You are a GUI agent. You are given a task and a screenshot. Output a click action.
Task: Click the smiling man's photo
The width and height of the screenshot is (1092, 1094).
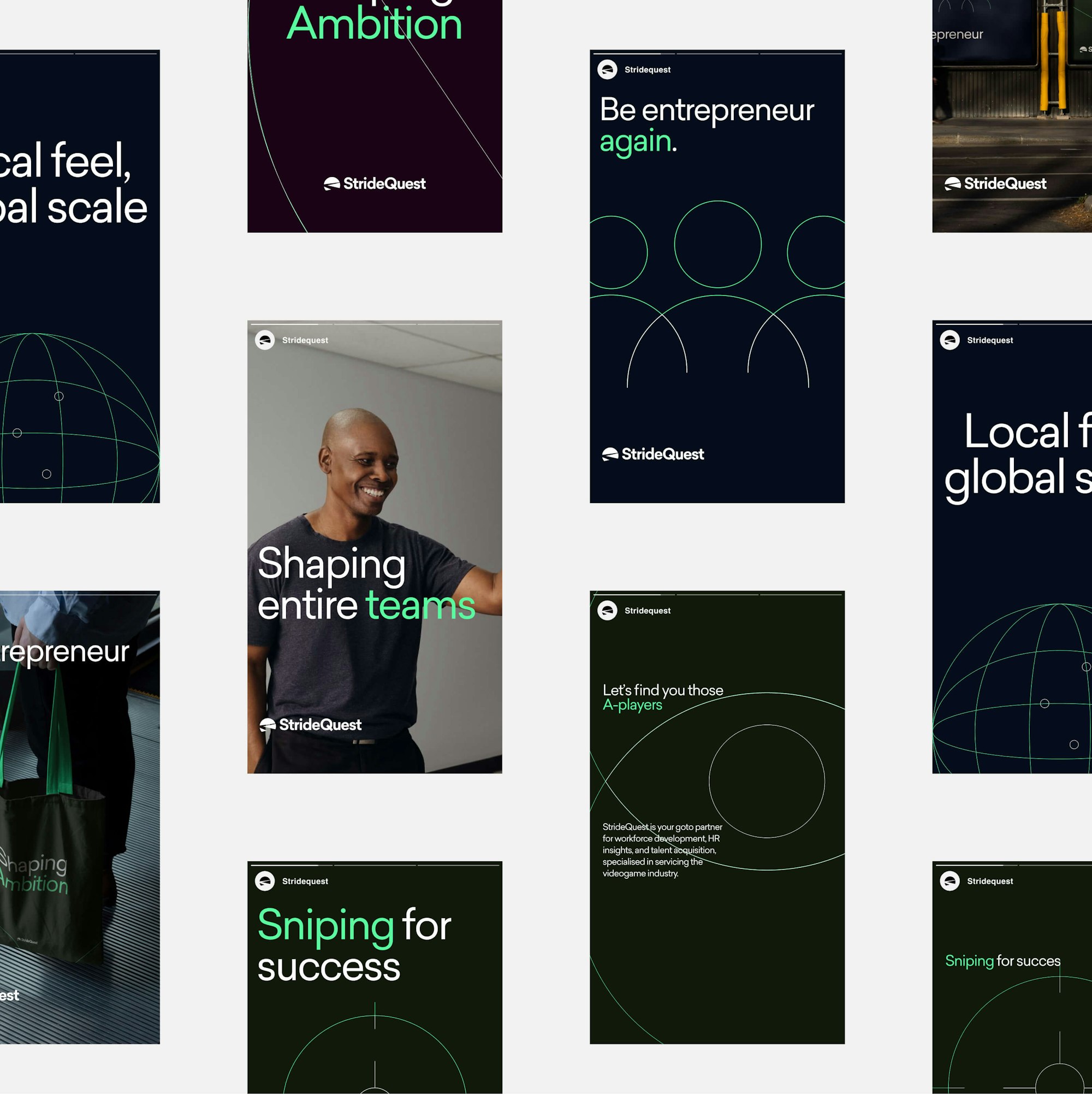coord(375,547)
